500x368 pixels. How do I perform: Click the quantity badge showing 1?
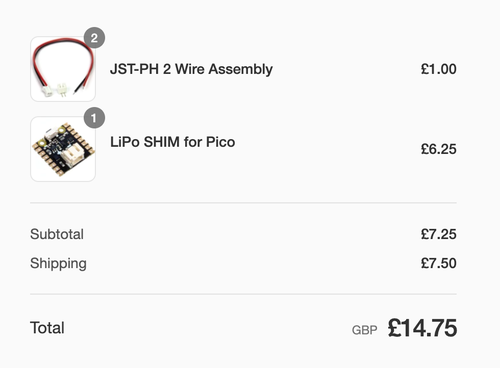click(x=94, y=118)
